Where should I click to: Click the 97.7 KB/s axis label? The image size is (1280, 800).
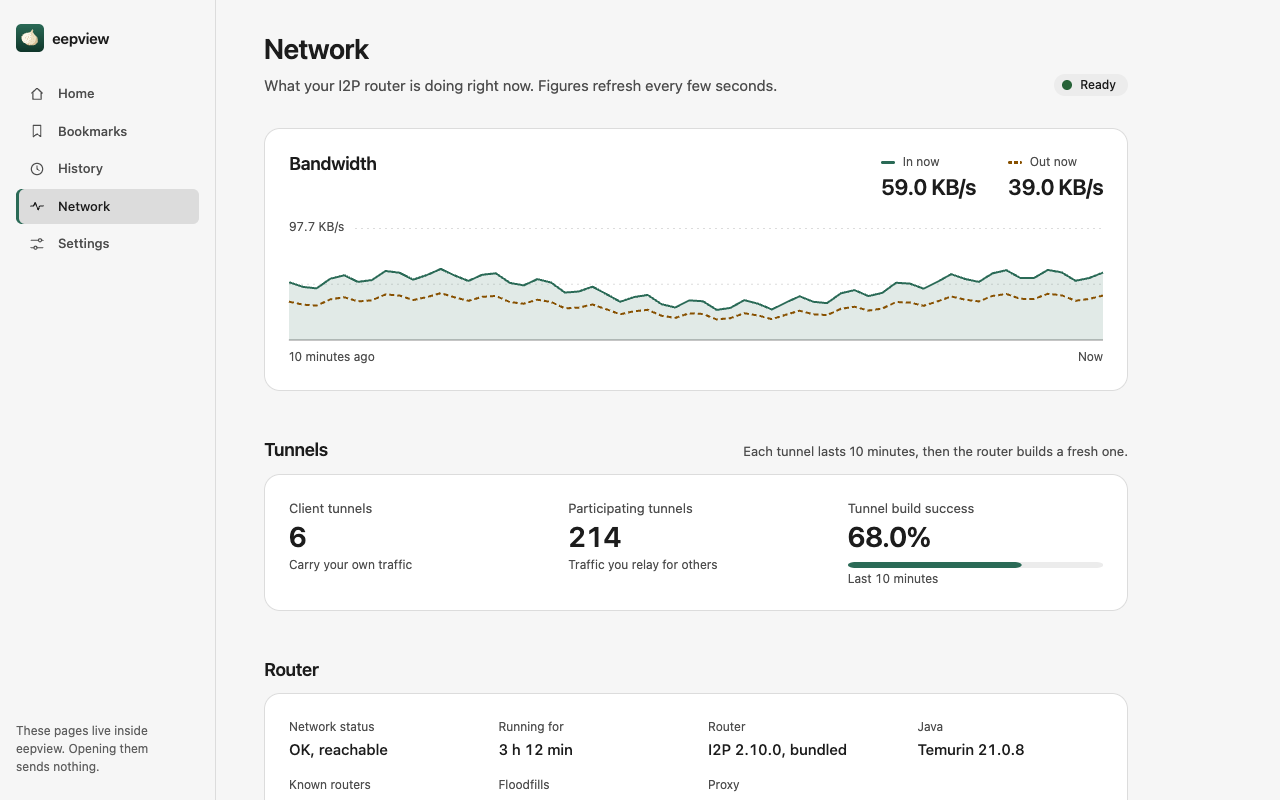tap(317, 227)
